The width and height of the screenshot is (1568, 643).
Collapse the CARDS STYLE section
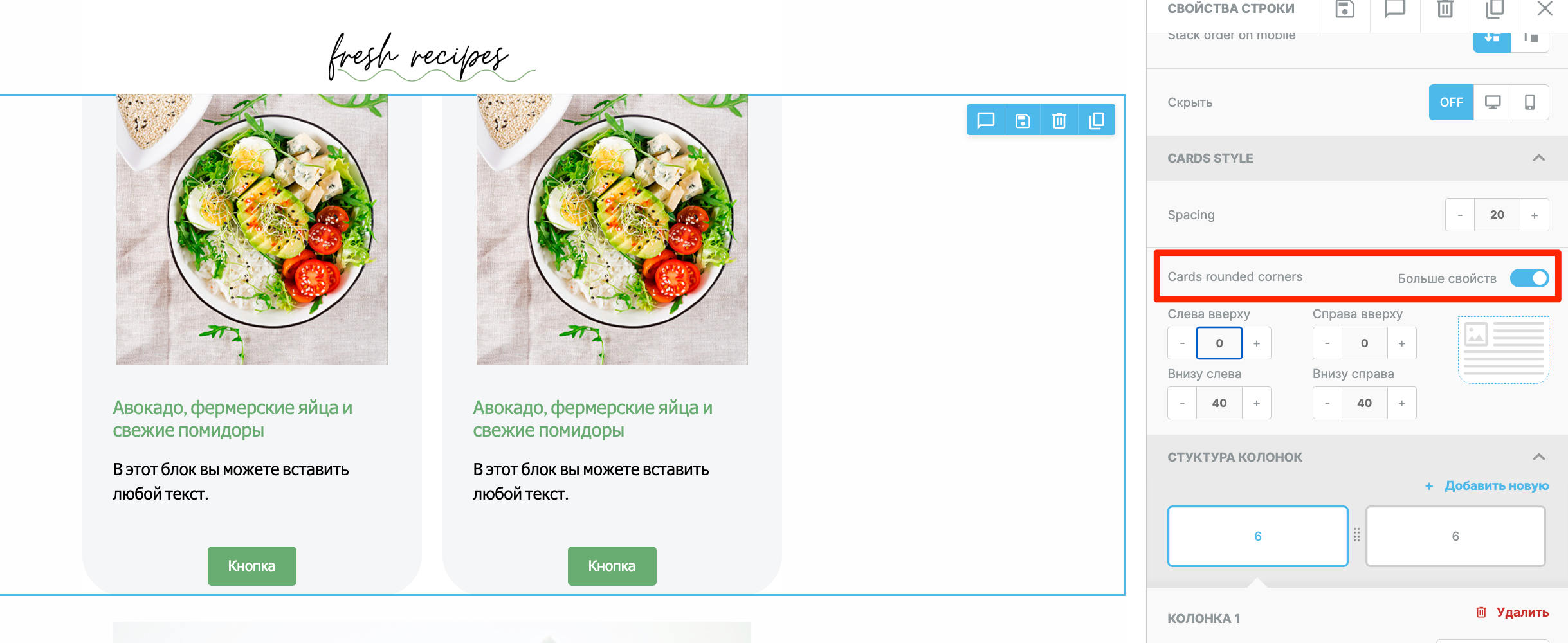point(1539,158)
